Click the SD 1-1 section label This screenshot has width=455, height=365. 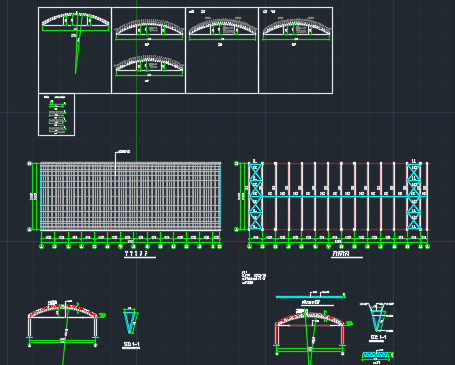coord(131,344)
